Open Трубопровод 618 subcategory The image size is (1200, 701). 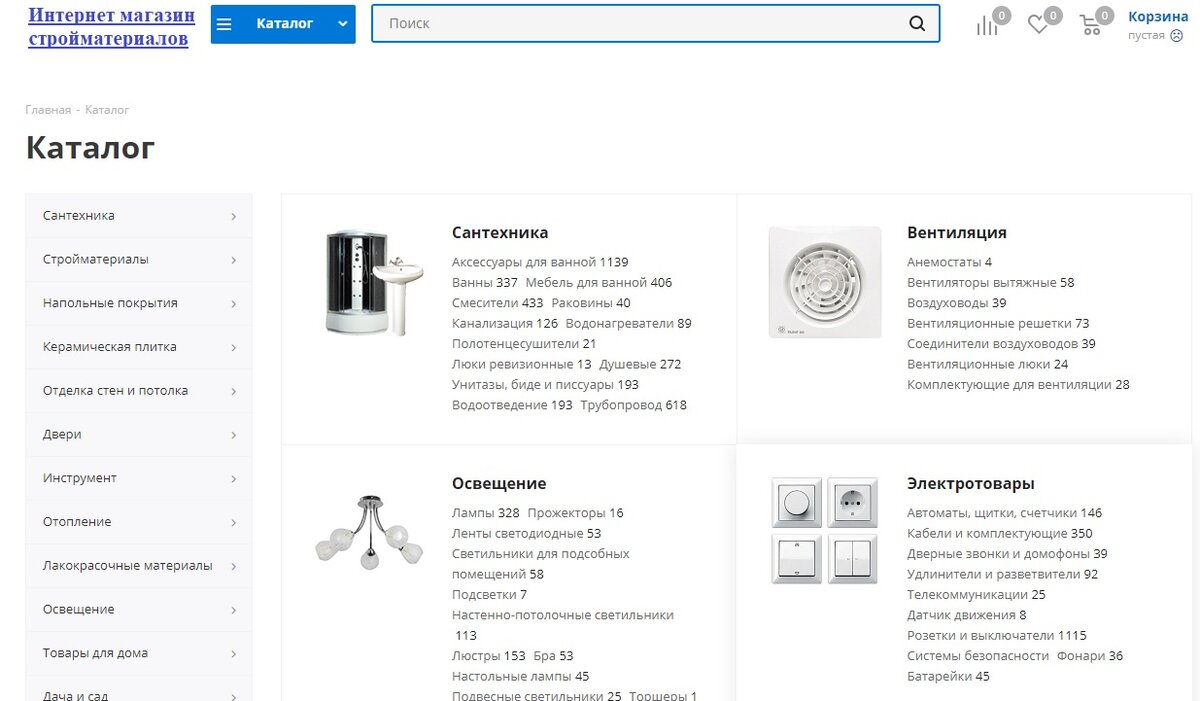pyautogui.click(x=634, y=405)
